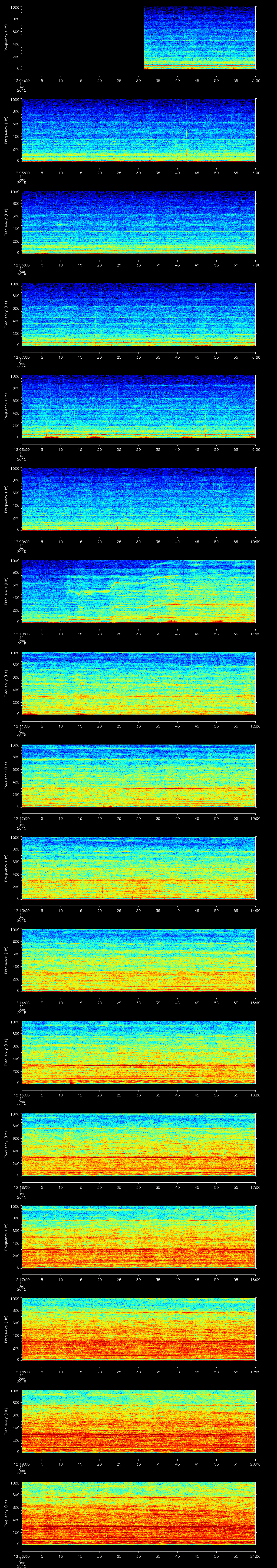Click the 16:00 end time label

(256, 1095)
